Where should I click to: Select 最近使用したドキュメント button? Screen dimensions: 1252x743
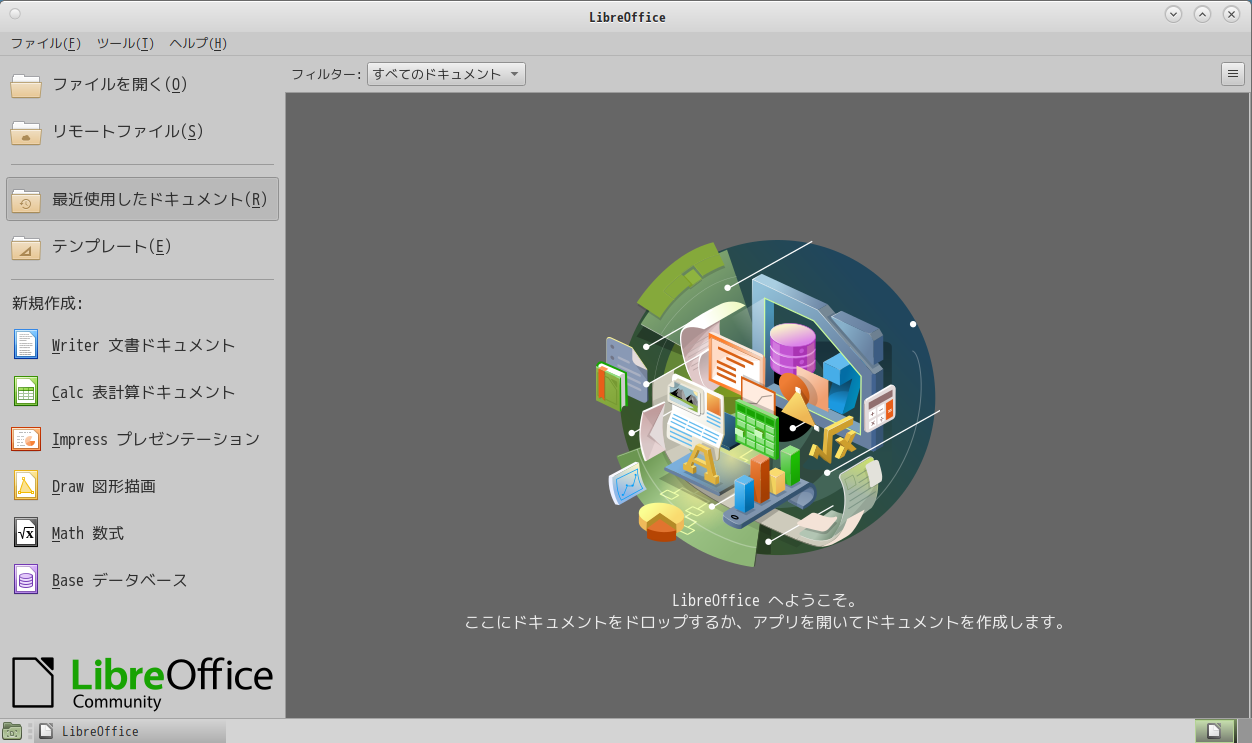142,199
